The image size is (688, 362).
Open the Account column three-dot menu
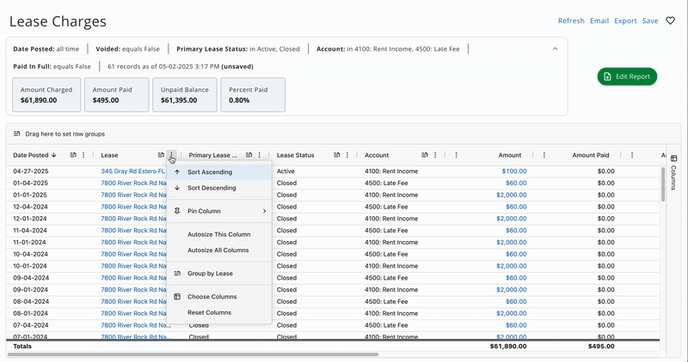pyautogui.click(x=435, y=155)
